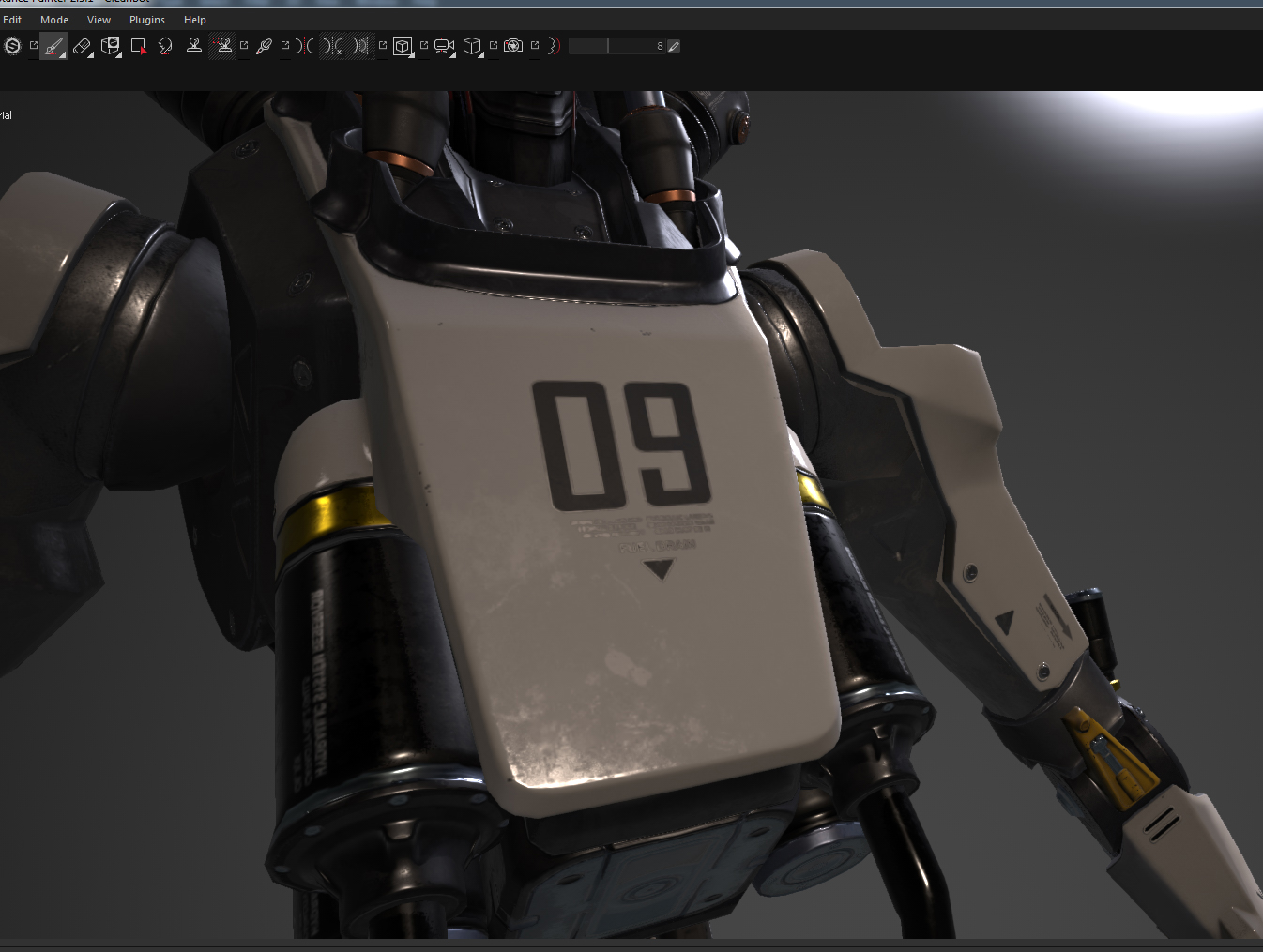Click the undock icon before the screenshot camera
Viewport: 1263px width, 952px height.
[494, 45]
